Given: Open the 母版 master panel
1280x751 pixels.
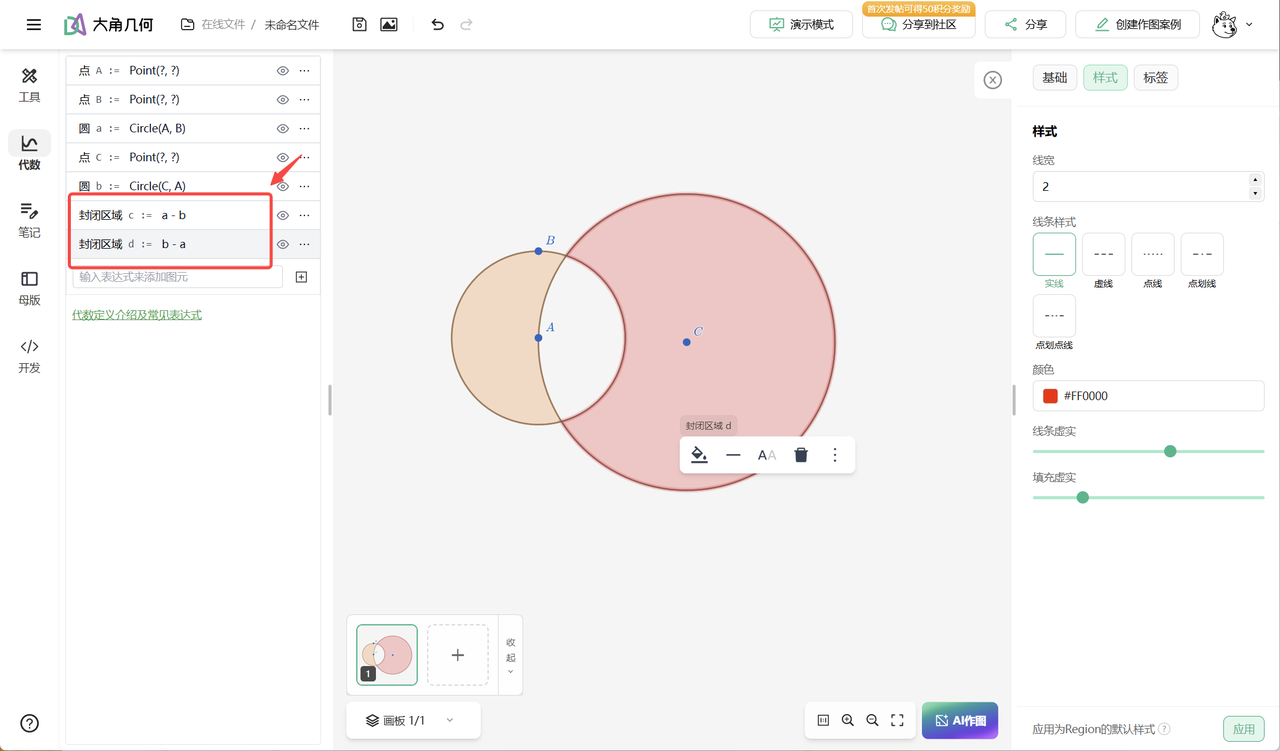Looking at the screenshot, I should tap(29, 288).
